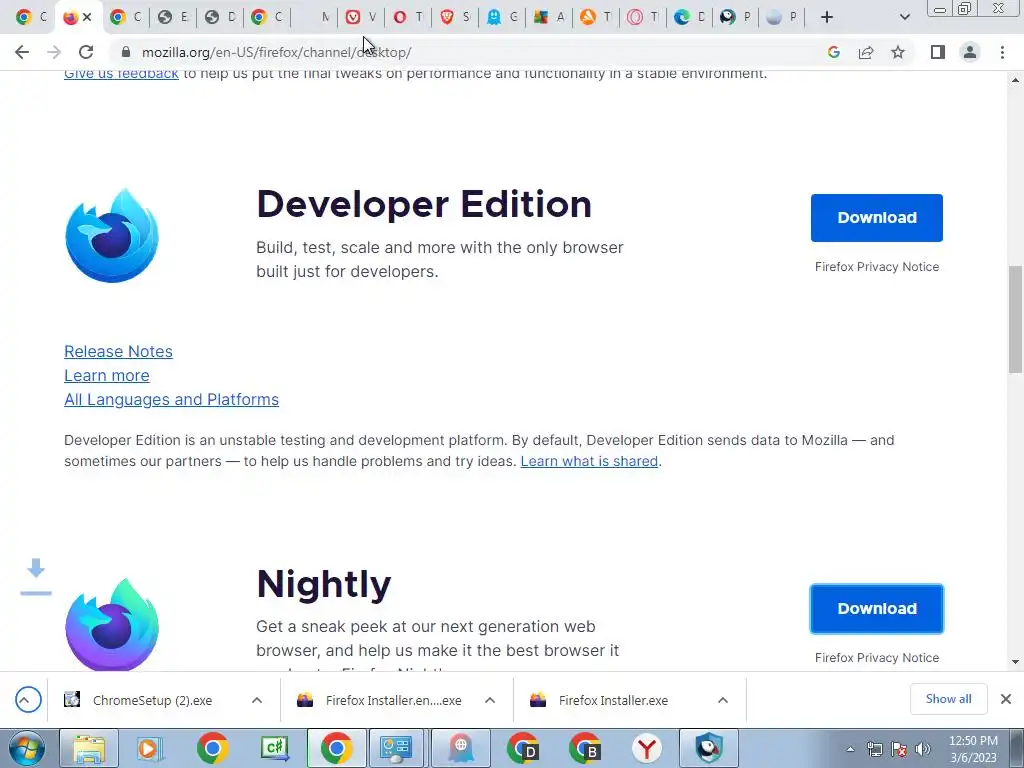Open Chrome with B badge on taskbar

click(584, 748)
